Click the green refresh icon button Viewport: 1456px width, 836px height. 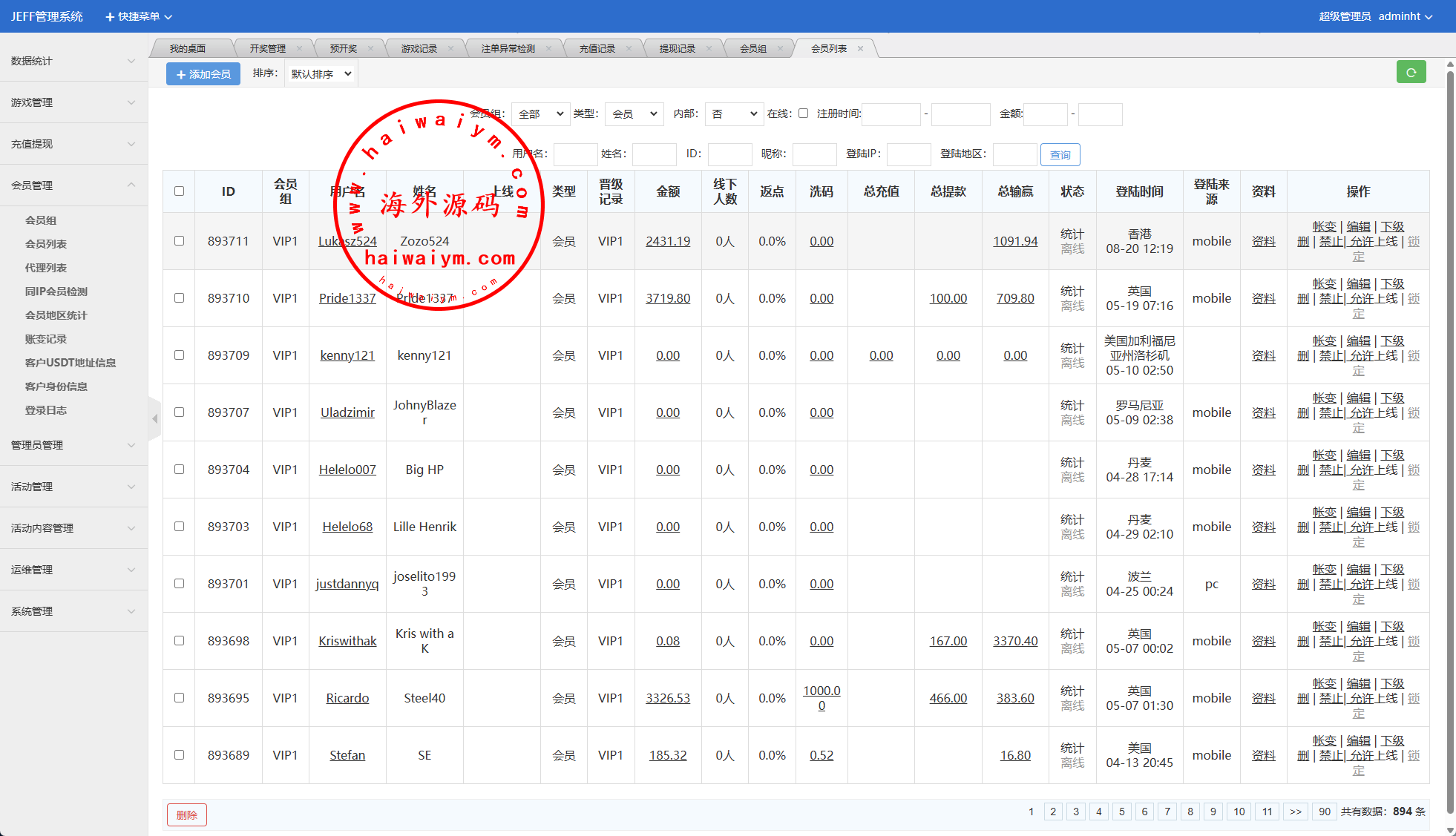1411,73
